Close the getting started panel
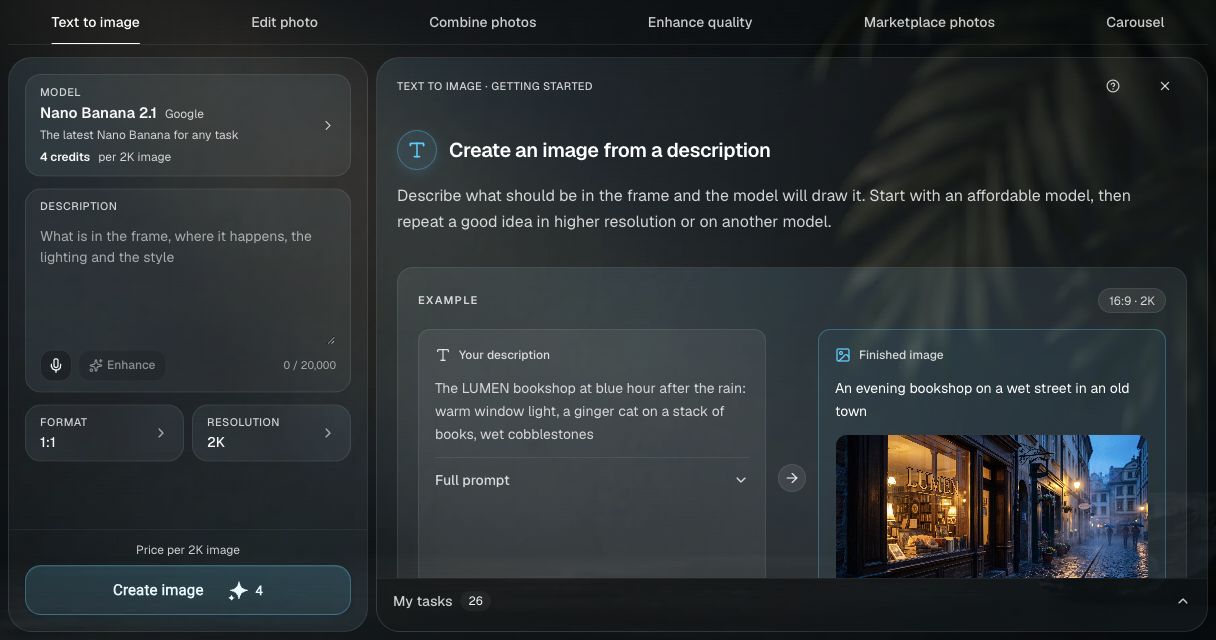1216x640 pixels. tap(1165, 86)
